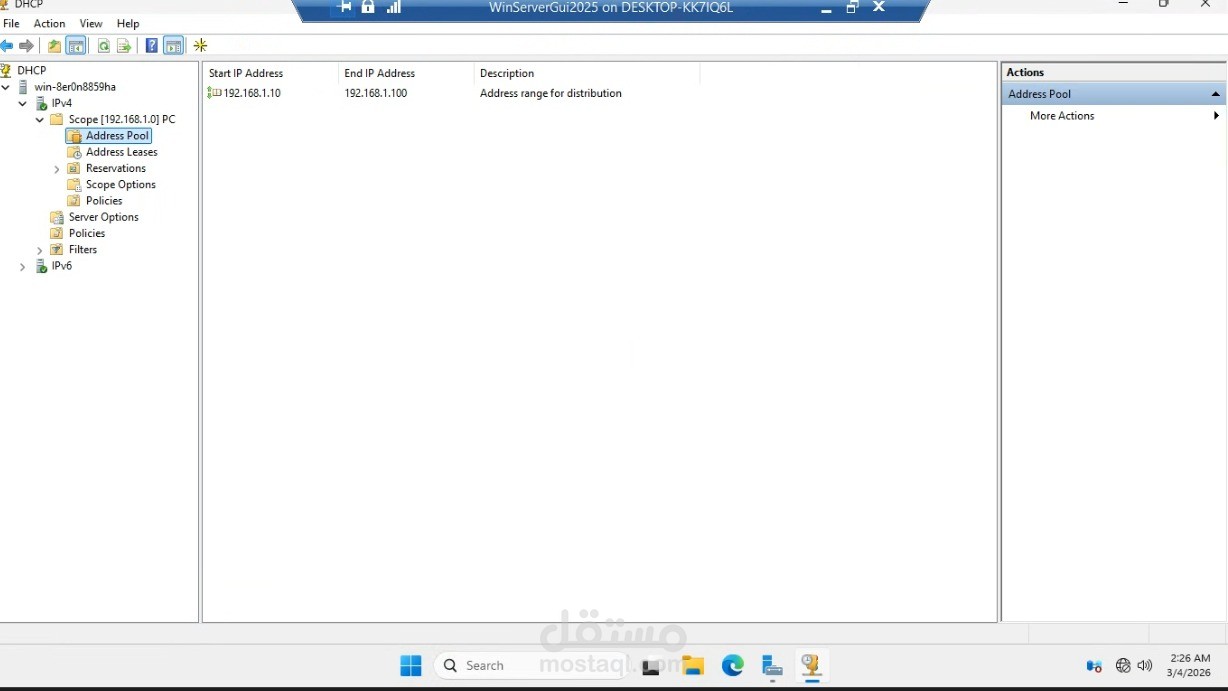Expand the IPv6 node
The width and height of the screenshot is (1228, 691).
pos(23,267)
